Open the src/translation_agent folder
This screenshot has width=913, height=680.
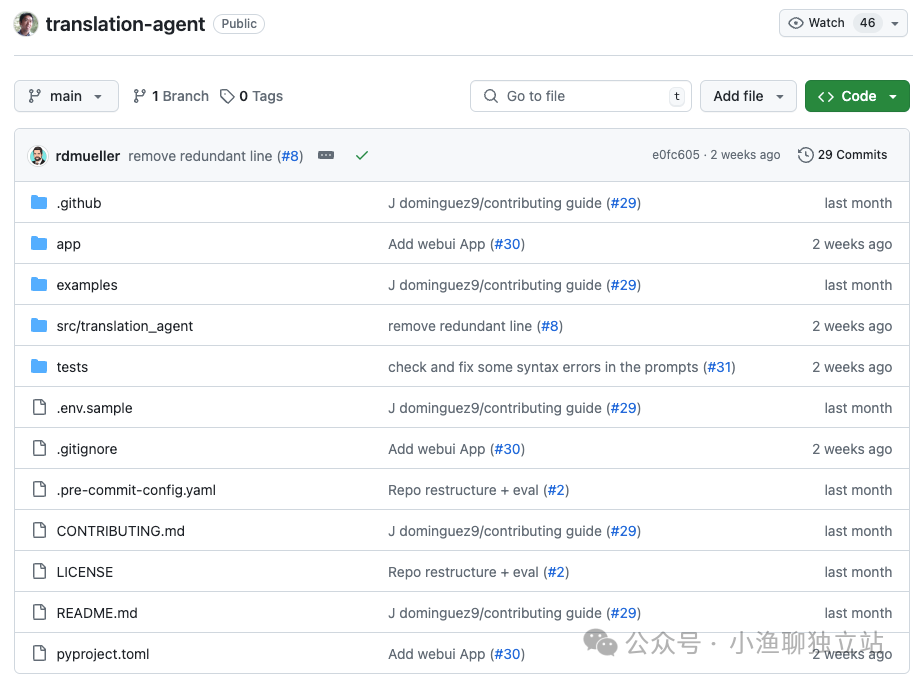click(x=125, y=326)
